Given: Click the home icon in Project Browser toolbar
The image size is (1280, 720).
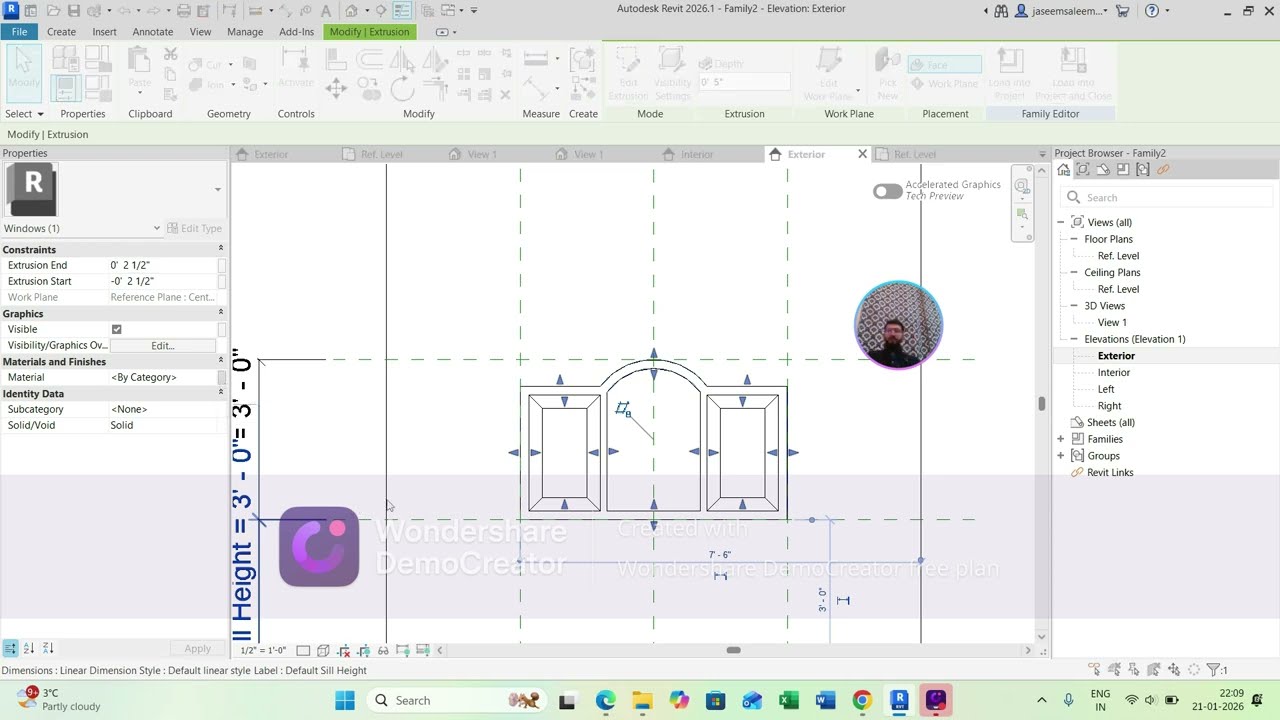Looking at the screenshot, I should (1064, 170).
